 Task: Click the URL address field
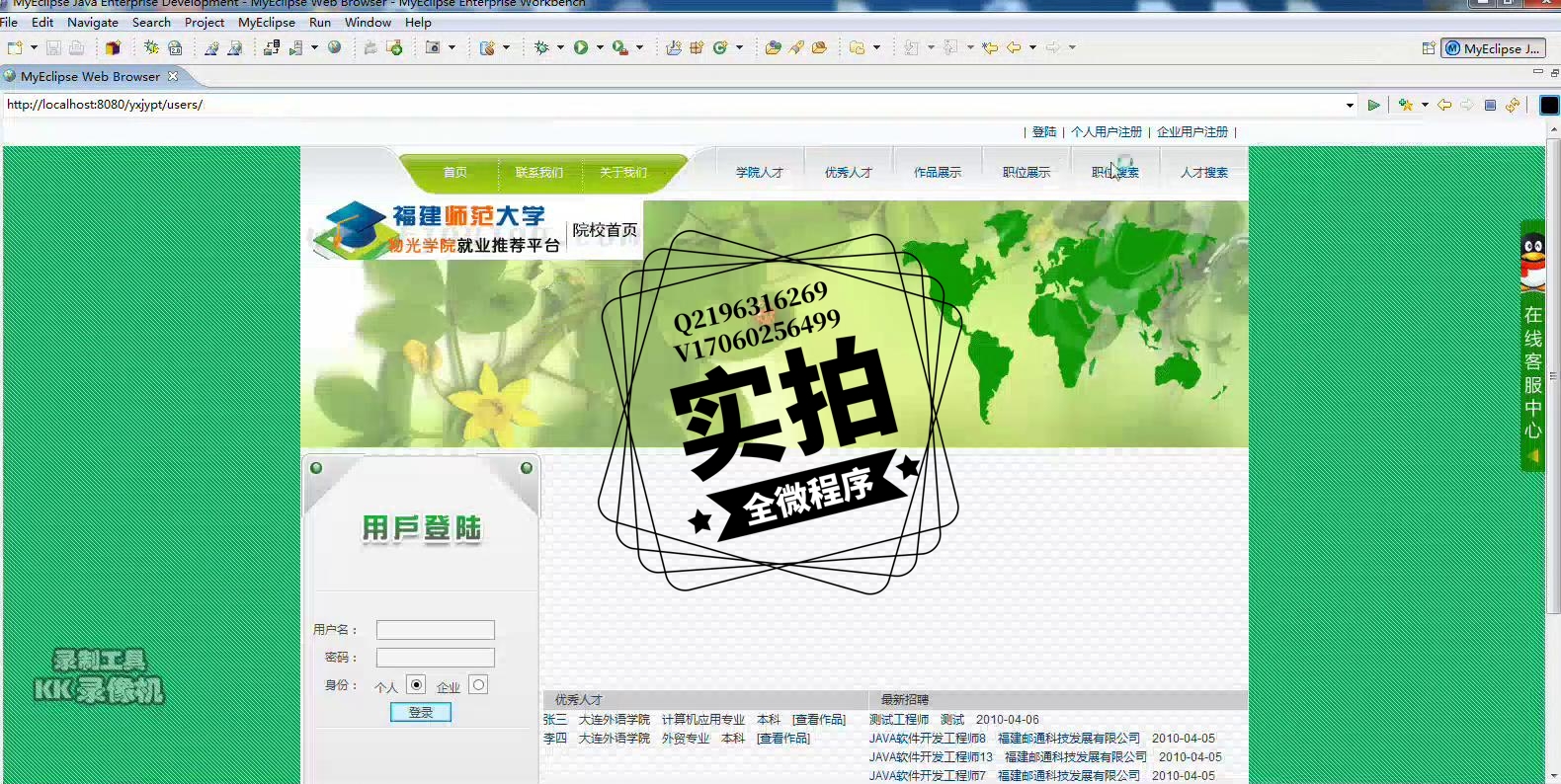pyautogui.click(x=672, y=105)
